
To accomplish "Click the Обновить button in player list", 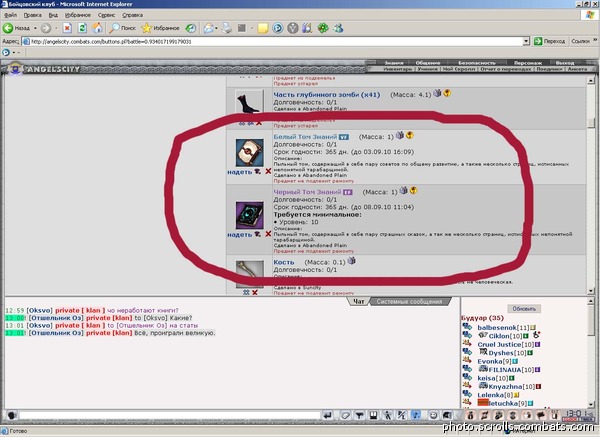I will pyautogui.click(x=524, y=308).
